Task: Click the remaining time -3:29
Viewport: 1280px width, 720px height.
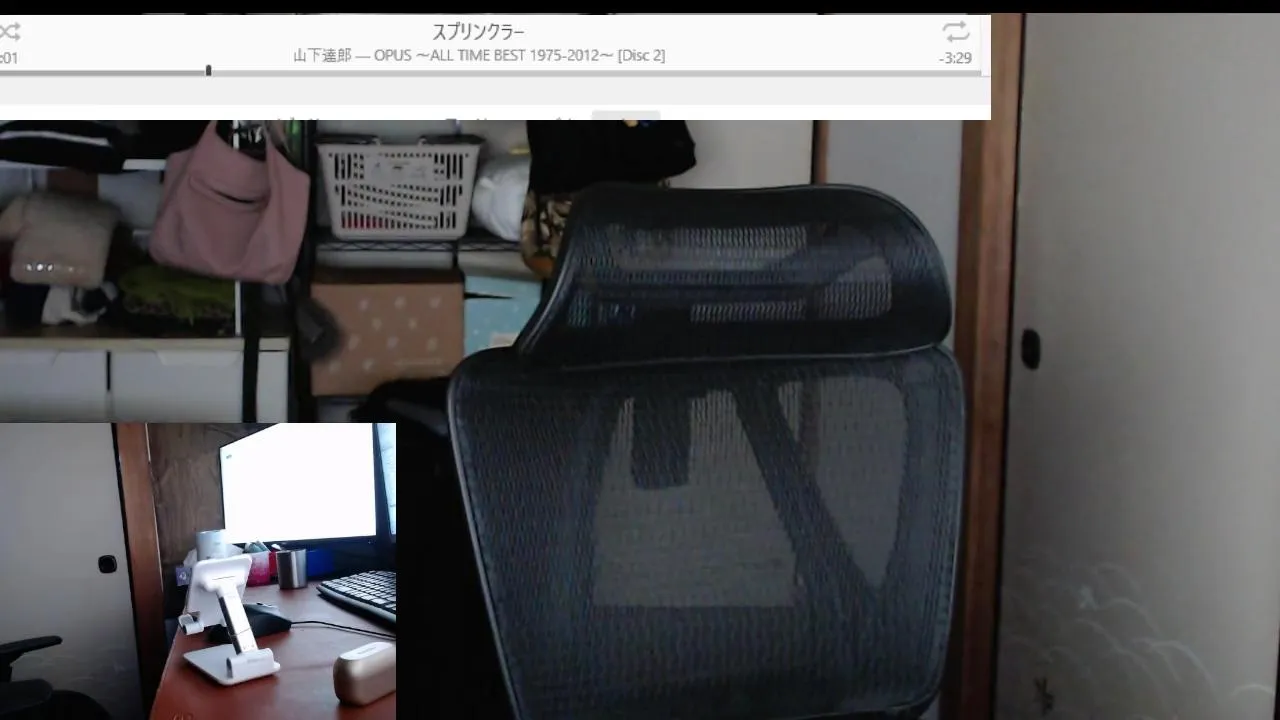Action: (x=955, y=58)
